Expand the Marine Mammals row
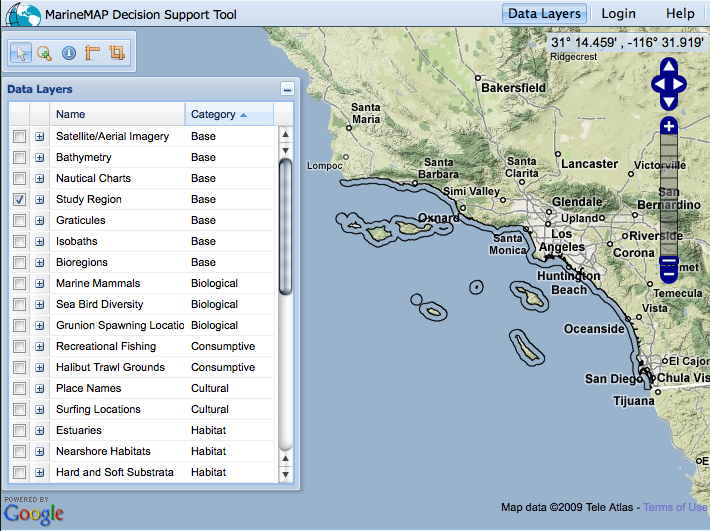710x531 pixels. pos(40,283)
